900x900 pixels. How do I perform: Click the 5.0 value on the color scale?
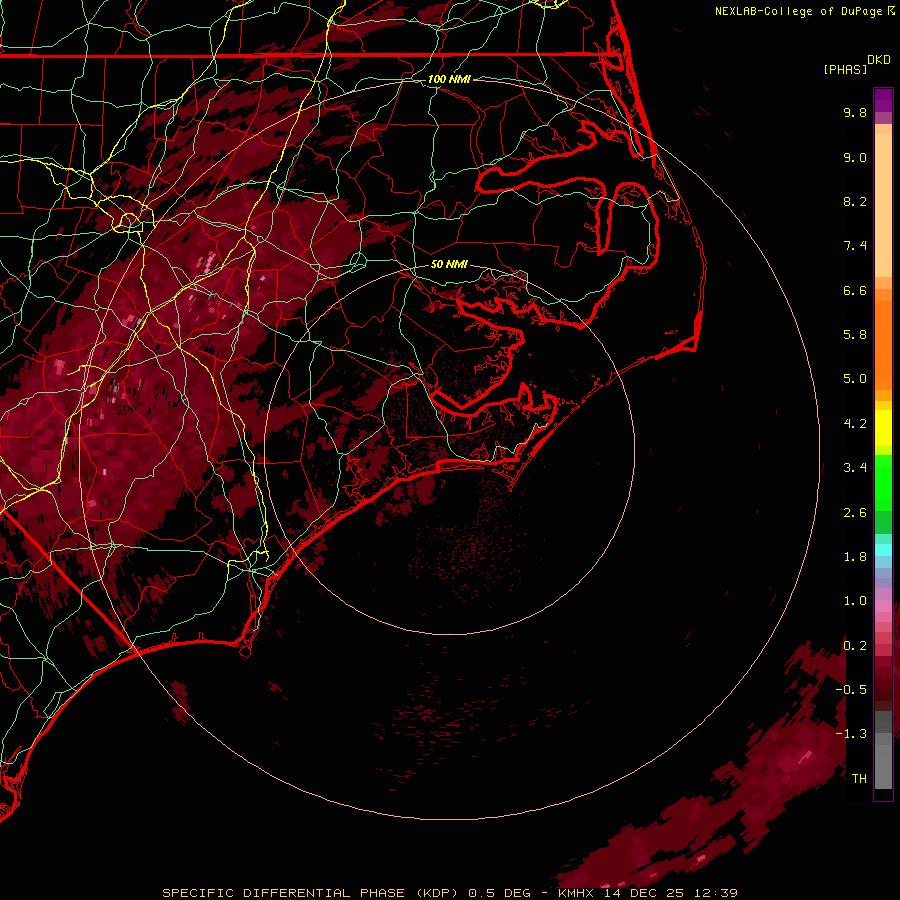point(855,379)
